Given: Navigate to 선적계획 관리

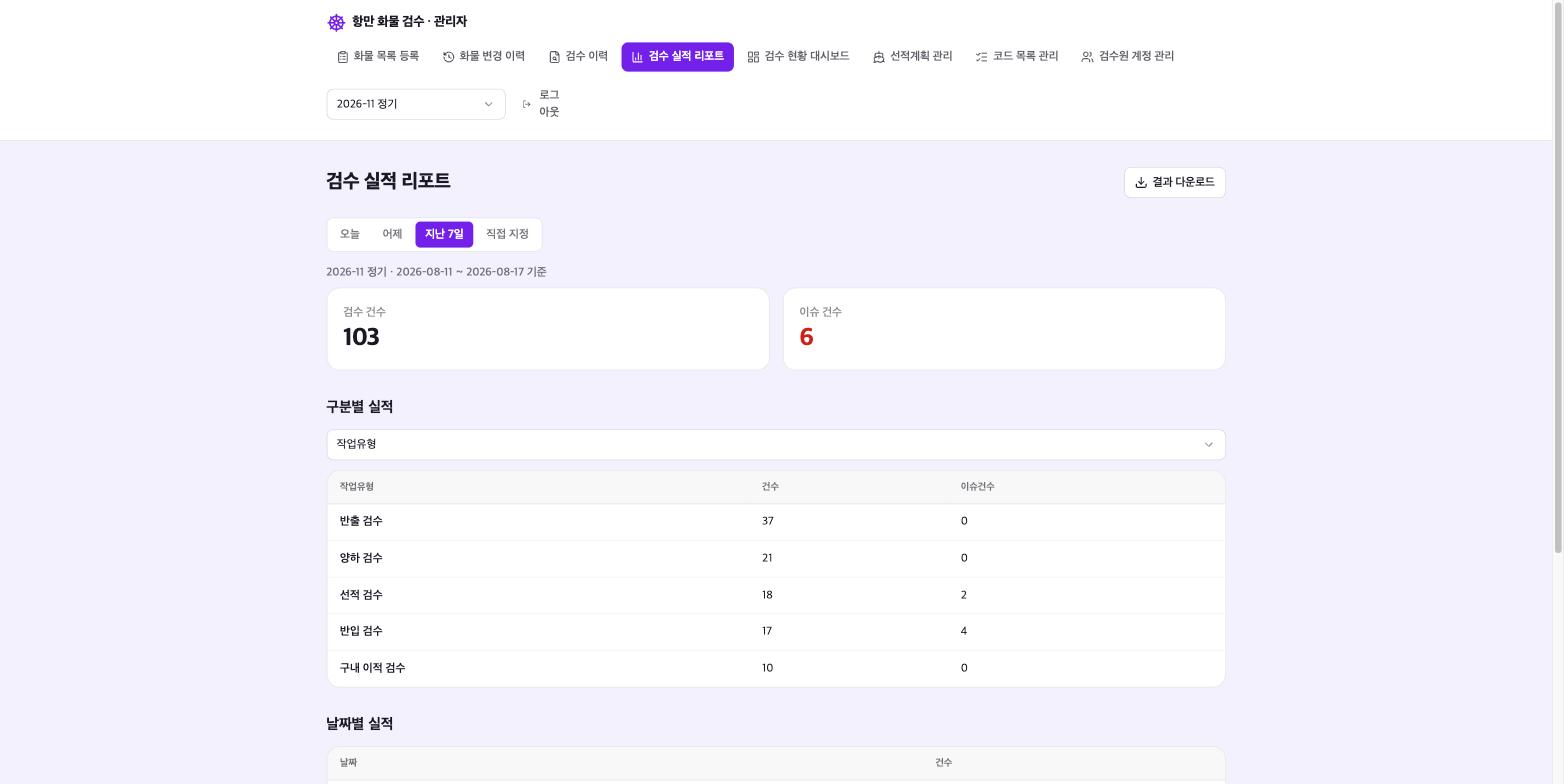Looking at the screenshot, I should [912, 57].
